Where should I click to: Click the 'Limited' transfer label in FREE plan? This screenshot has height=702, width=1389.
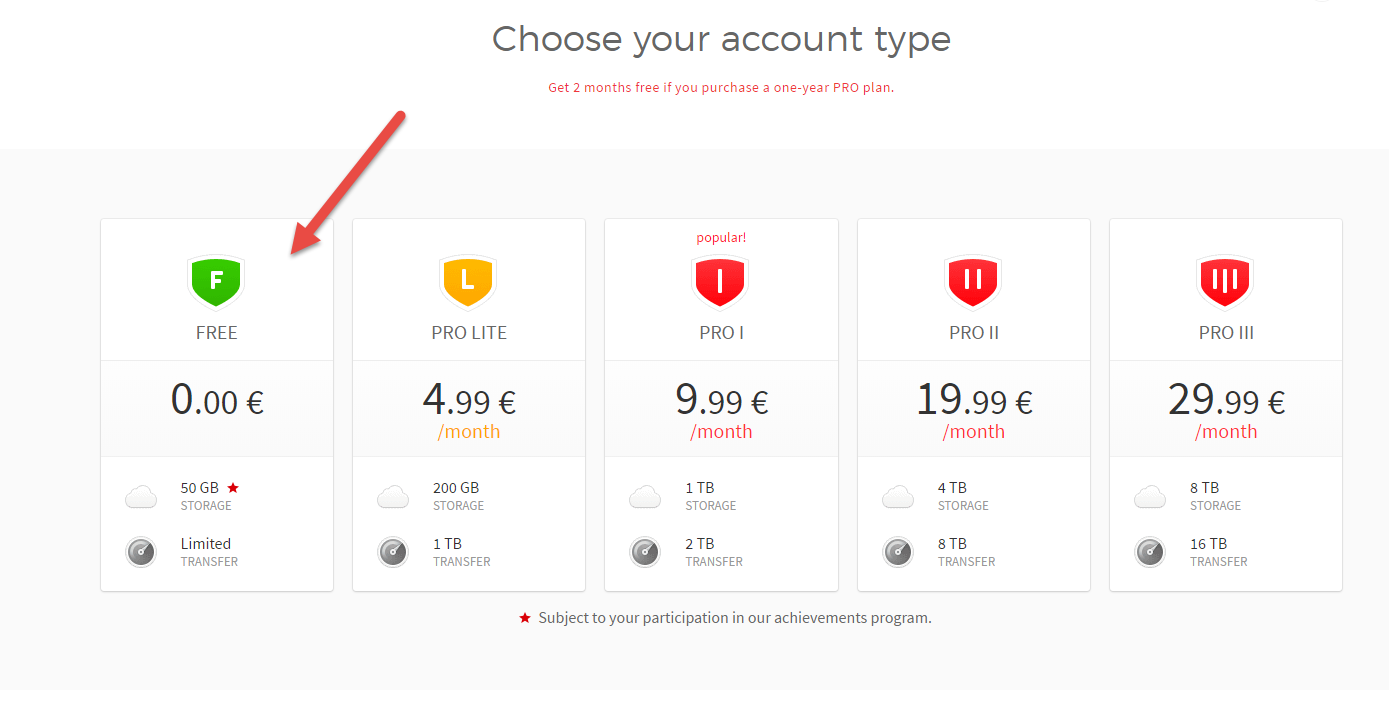(206, 544)
